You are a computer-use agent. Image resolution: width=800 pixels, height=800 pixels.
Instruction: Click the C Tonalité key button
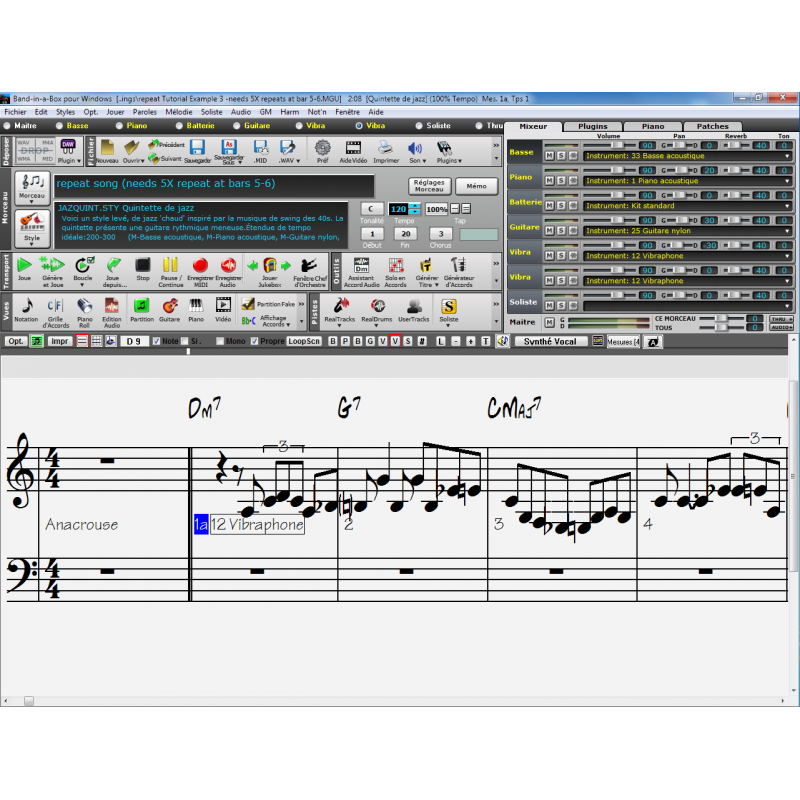click(371, 209)
